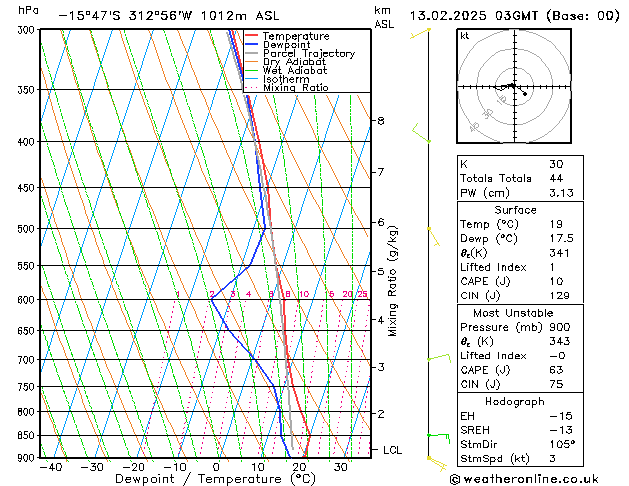Click the 'Mixing Ratio (g/kg)' axis title

(x=393, y=281)
